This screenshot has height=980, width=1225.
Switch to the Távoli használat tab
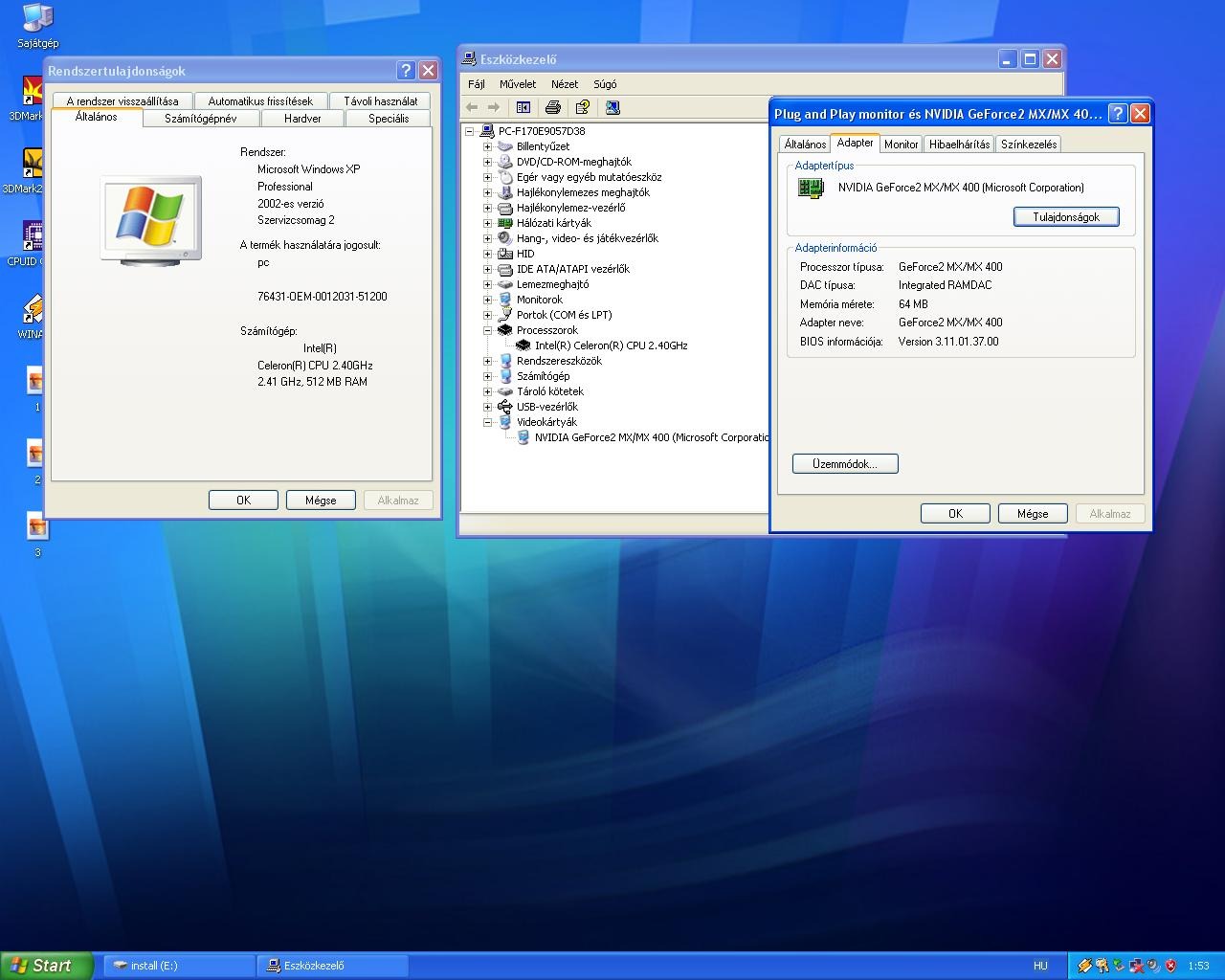point(381,100)
